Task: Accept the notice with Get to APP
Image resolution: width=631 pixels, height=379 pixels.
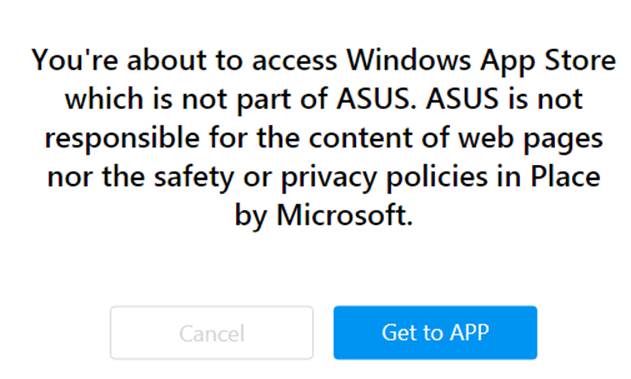Action: [x=435, y=333]
